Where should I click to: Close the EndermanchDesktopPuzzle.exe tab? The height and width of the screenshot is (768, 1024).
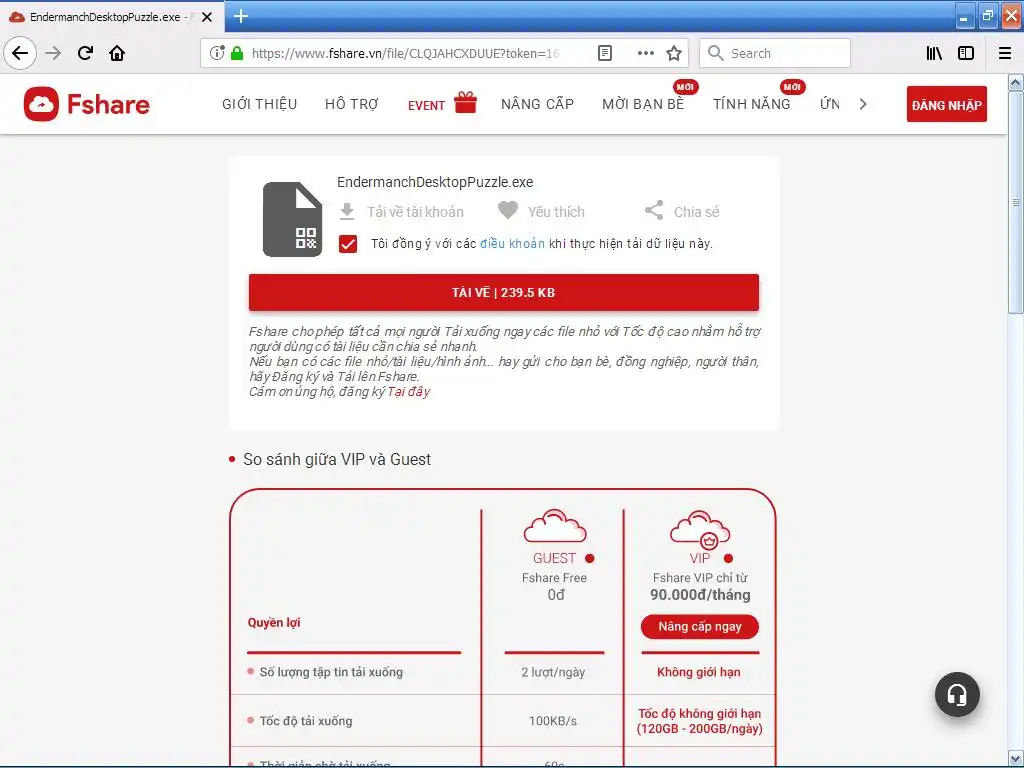(x=207, y=17)
